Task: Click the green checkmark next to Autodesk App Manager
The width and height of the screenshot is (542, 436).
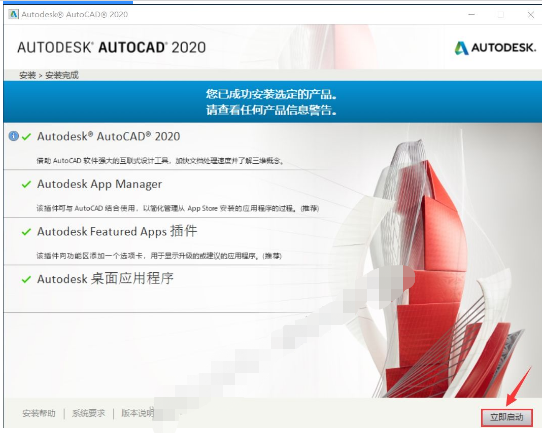Action: click(26, 185)
